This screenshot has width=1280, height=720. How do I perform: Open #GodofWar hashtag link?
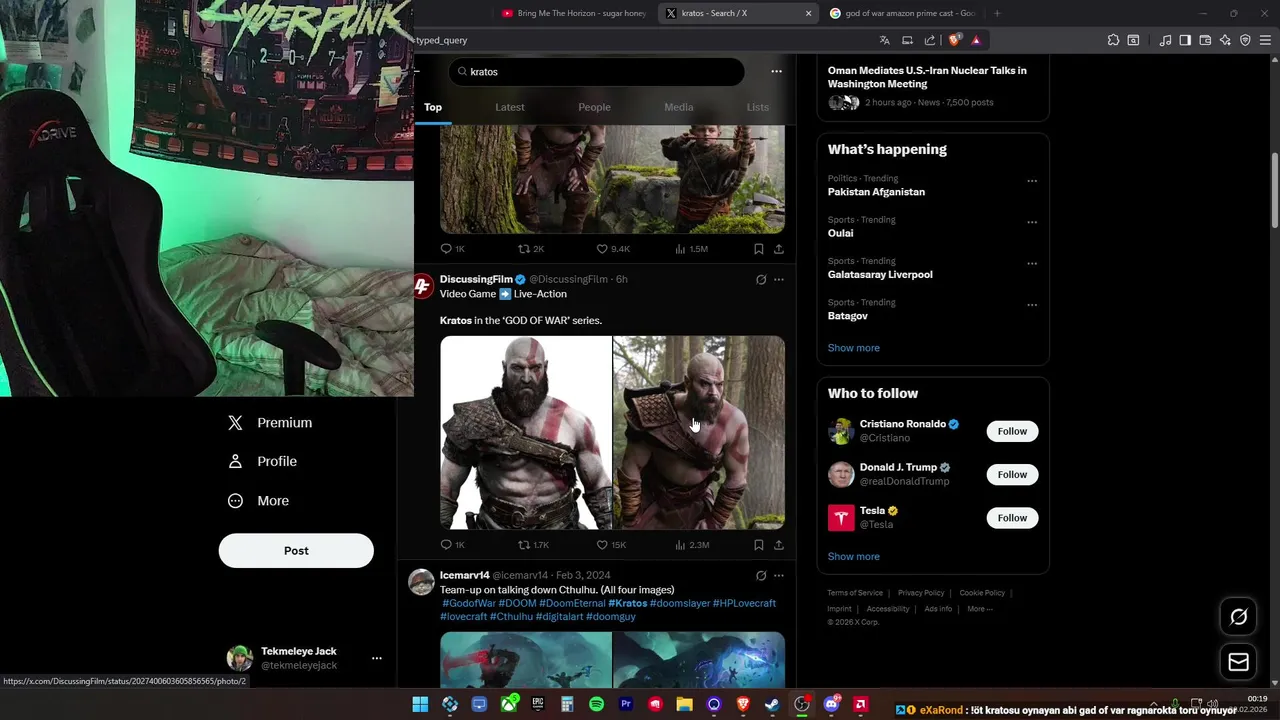[x=469, y=603]
